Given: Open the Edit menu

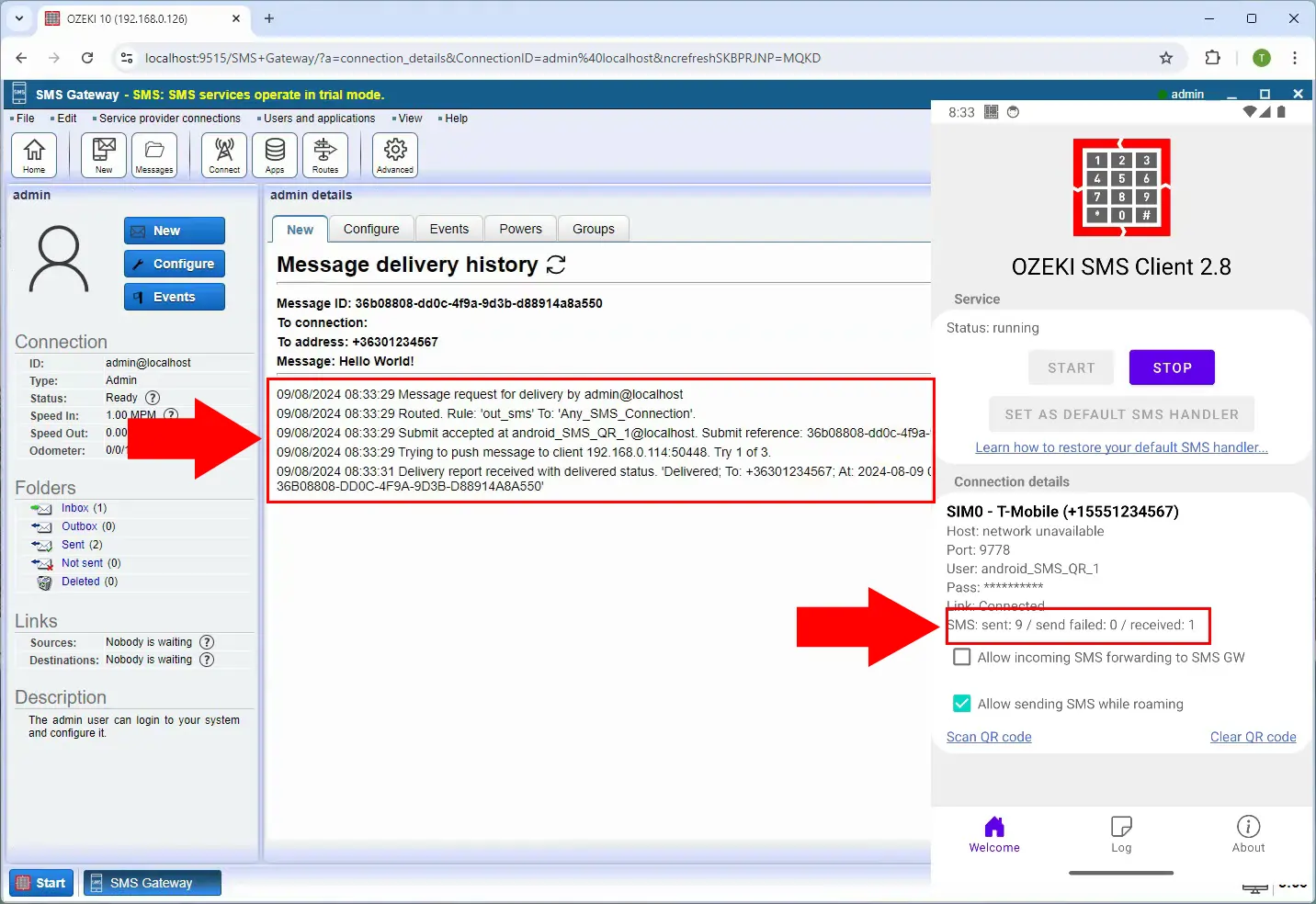Looking at the screenshot, I should 66,119.
